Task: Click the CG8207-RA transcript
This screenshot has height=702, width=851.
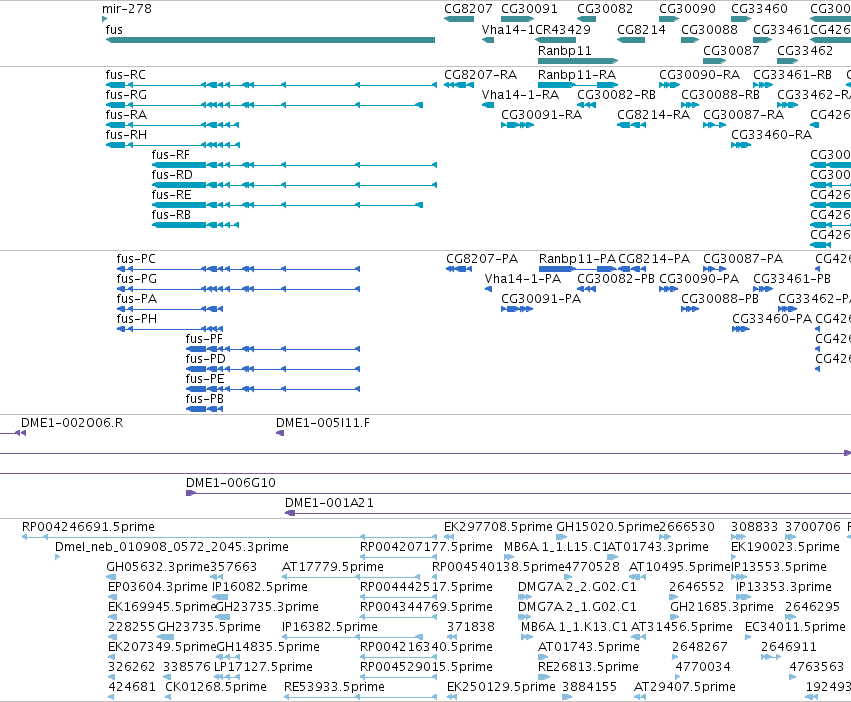Action: tap(459, 85)
